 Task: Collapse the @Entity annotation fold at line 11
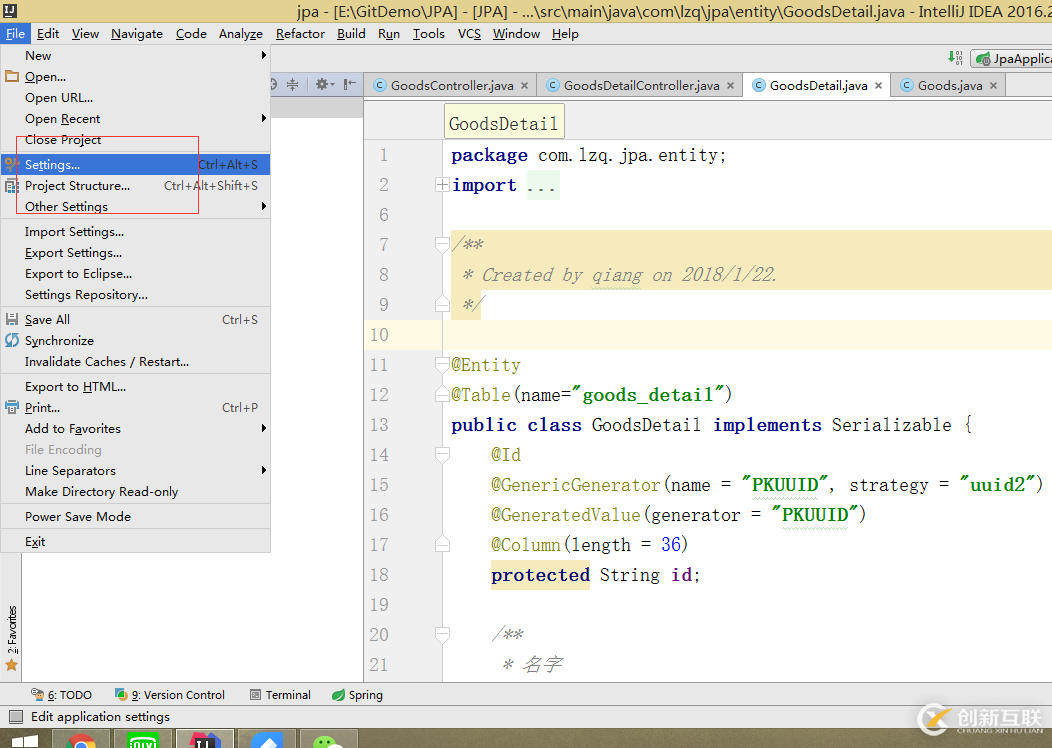click(442, 365)
